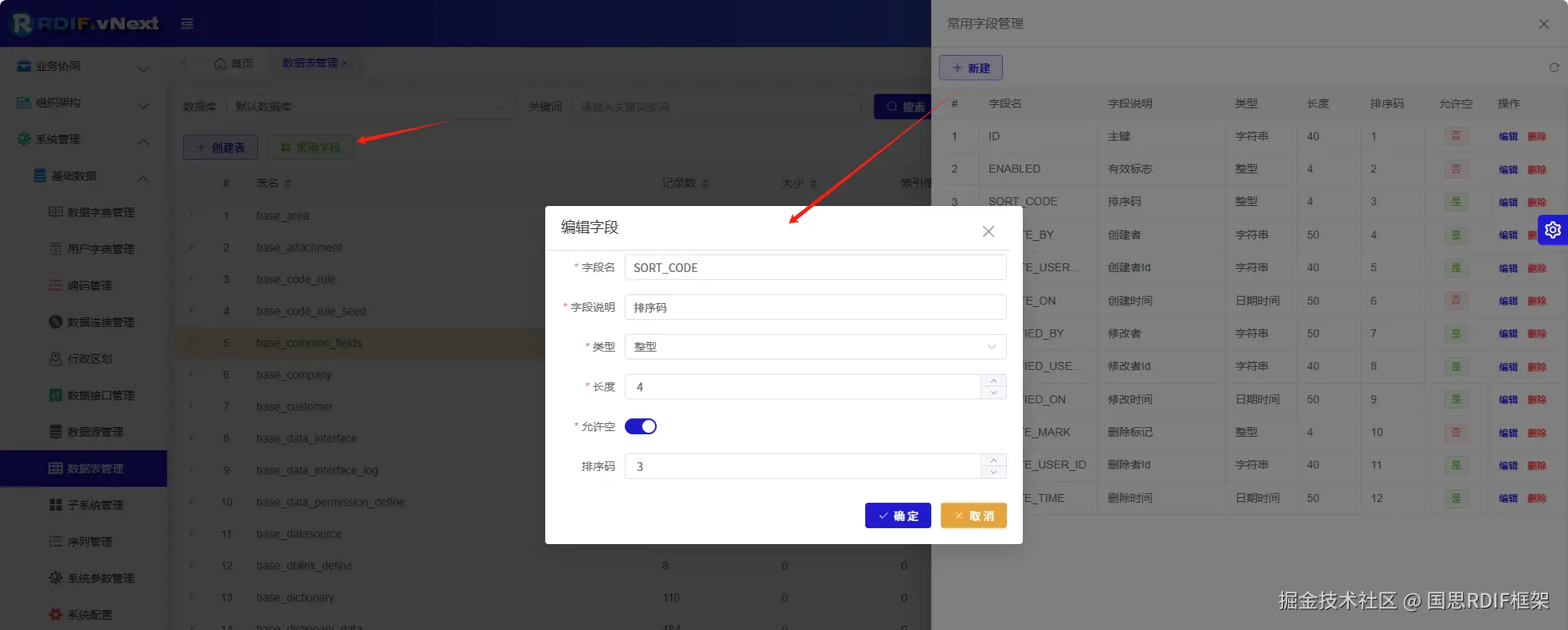
Task: Click the 系统参数管理 cog icon
Action: (56, 578)
